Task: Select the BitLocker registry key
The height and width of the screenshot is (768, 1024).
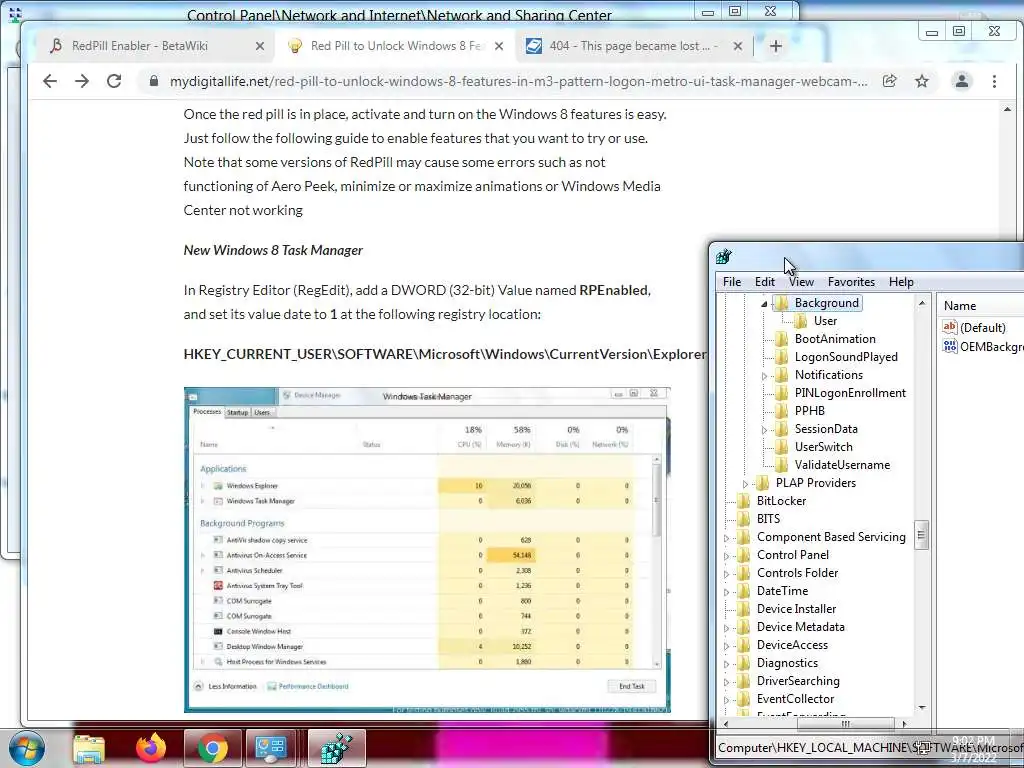Action: (781, 501)
